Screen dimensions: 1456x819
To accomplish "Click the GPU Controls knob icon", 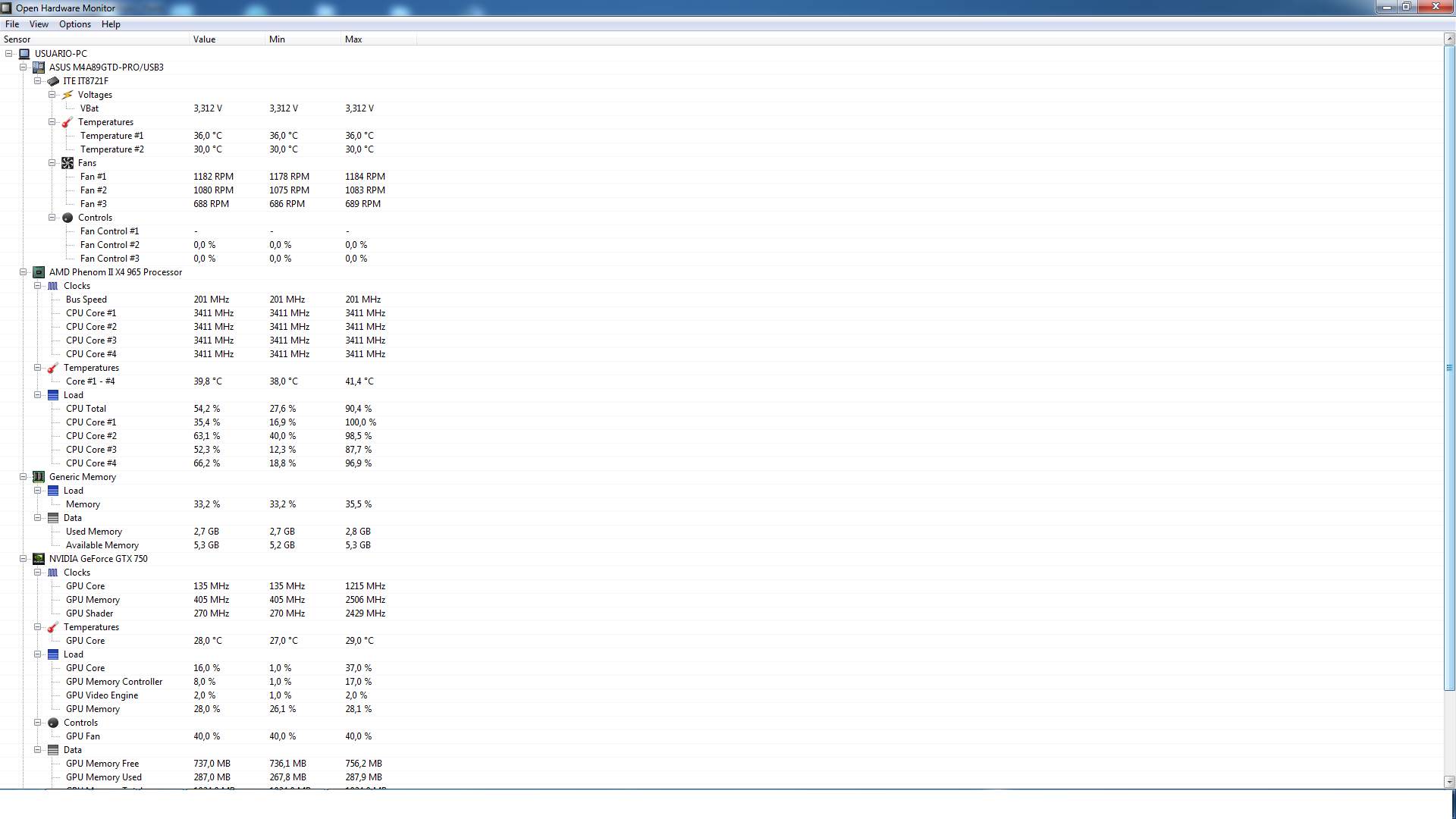I will click(53, 723).
